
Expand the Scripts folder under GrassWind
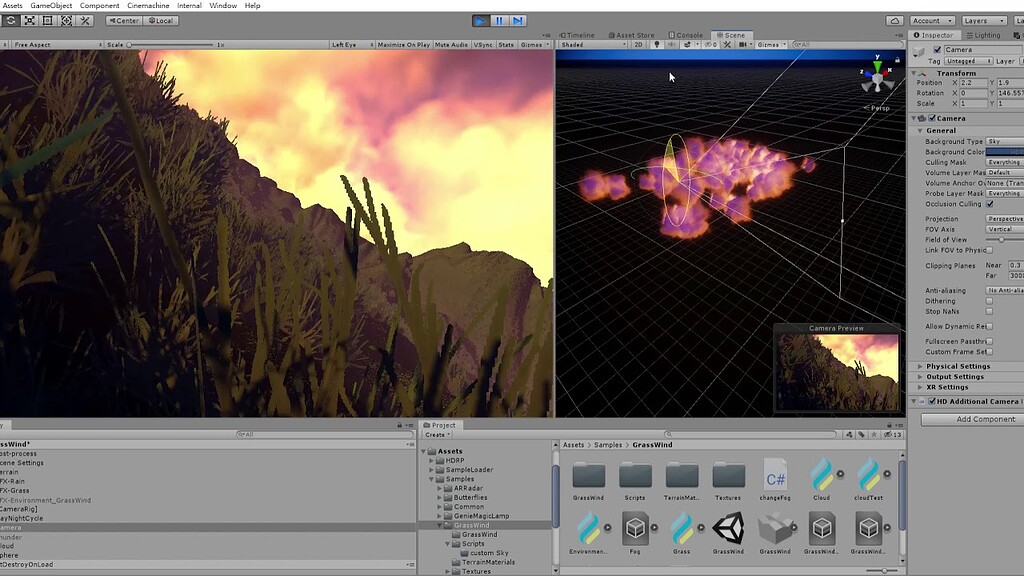448,543
